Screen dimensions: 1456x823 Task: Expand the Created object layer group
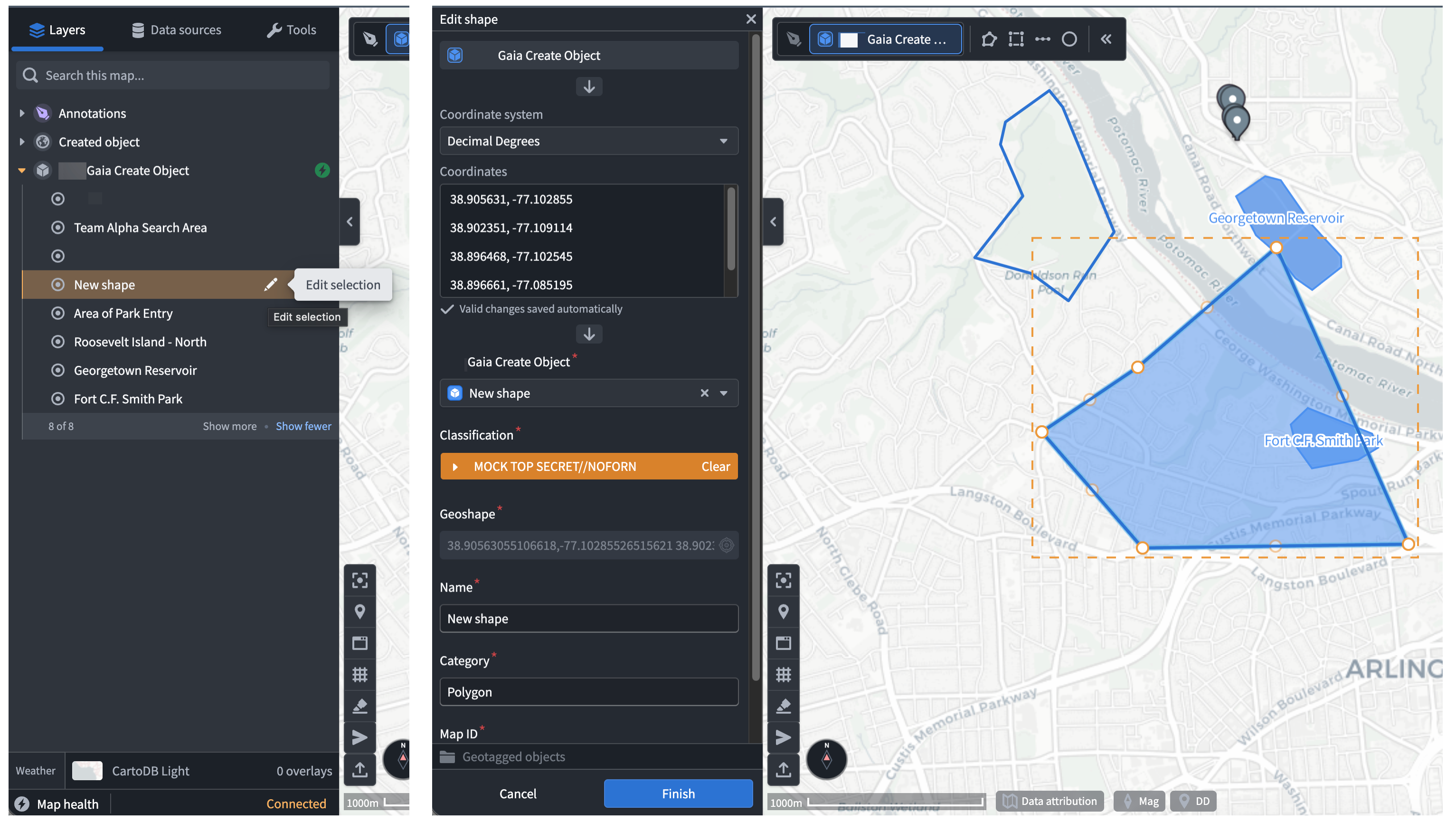(x=21, y=142)
